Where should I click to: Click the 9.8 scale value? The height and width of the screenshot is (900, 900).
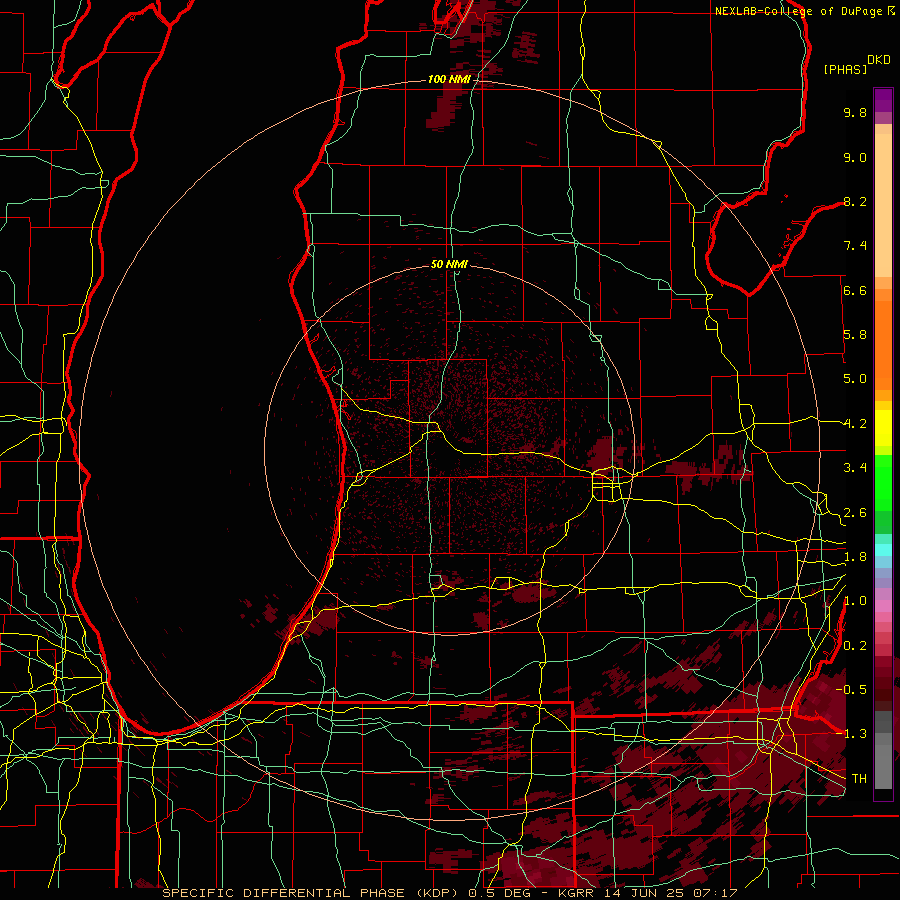[855, 112]
